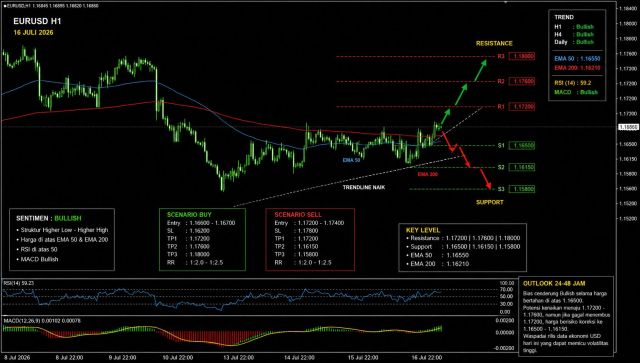Viewport: 640px width, 363px height.
Task: Click the MACD(12,26,9) indicator label
Action: pos(42,321)
